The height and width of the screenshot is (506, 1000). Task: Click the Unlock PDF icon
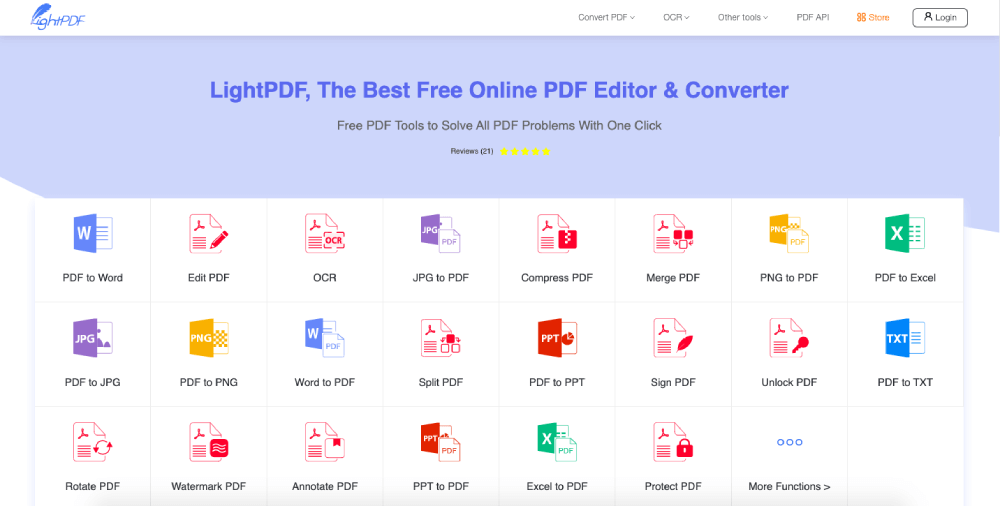[789, 338]
